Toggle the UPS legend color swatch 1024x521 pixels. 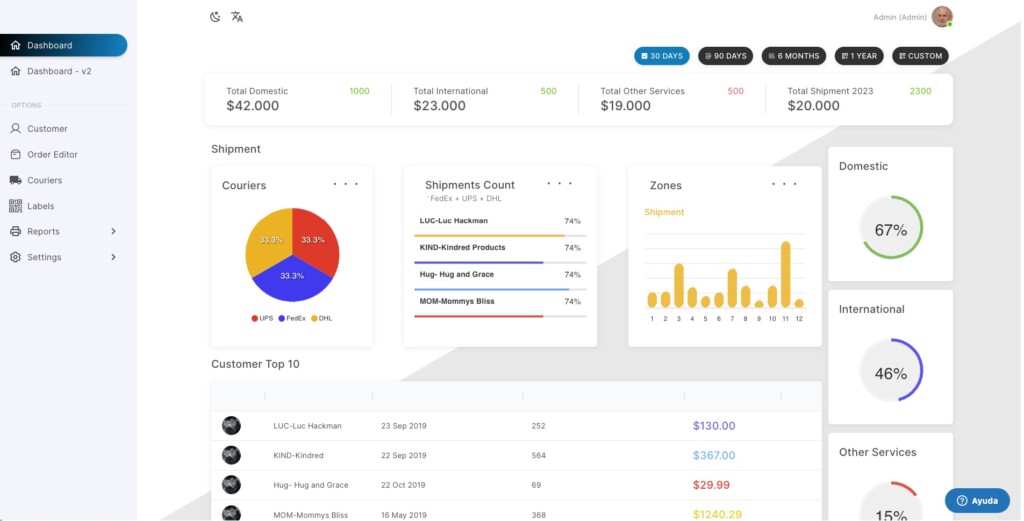pyautogui.click(x=255, y=318)
